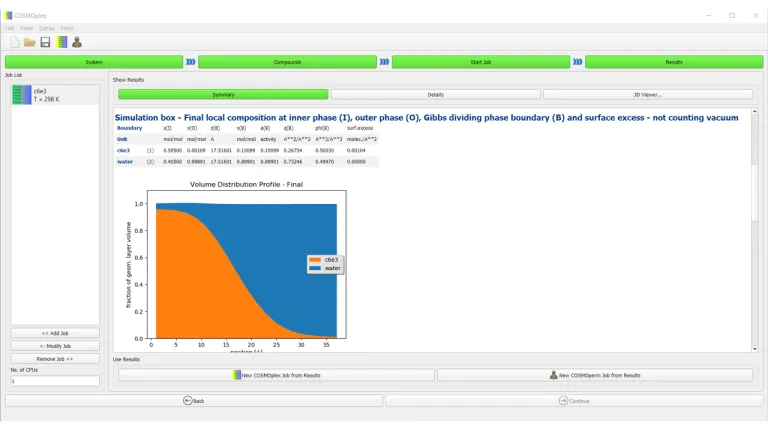Create New COSMOplex Job from Results
768x432 pixels.
click(x=276, y=375)
